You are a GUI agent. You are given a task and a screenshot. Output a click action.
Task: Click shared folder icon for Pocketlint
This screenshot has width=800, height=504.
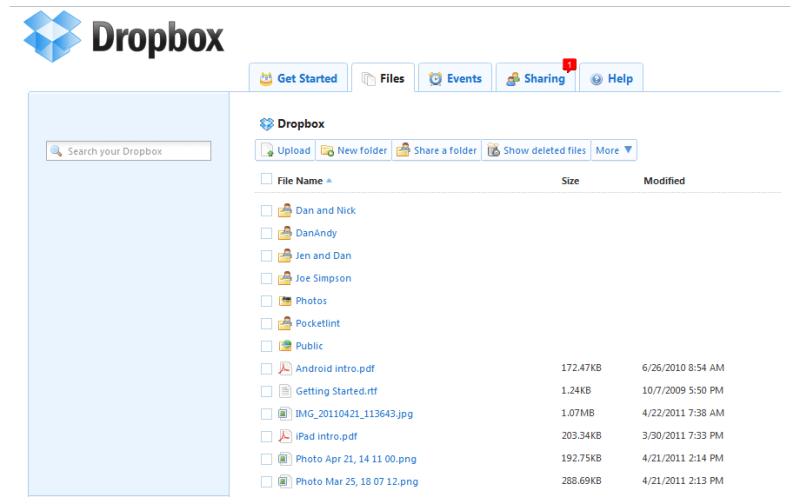[285, 323]
